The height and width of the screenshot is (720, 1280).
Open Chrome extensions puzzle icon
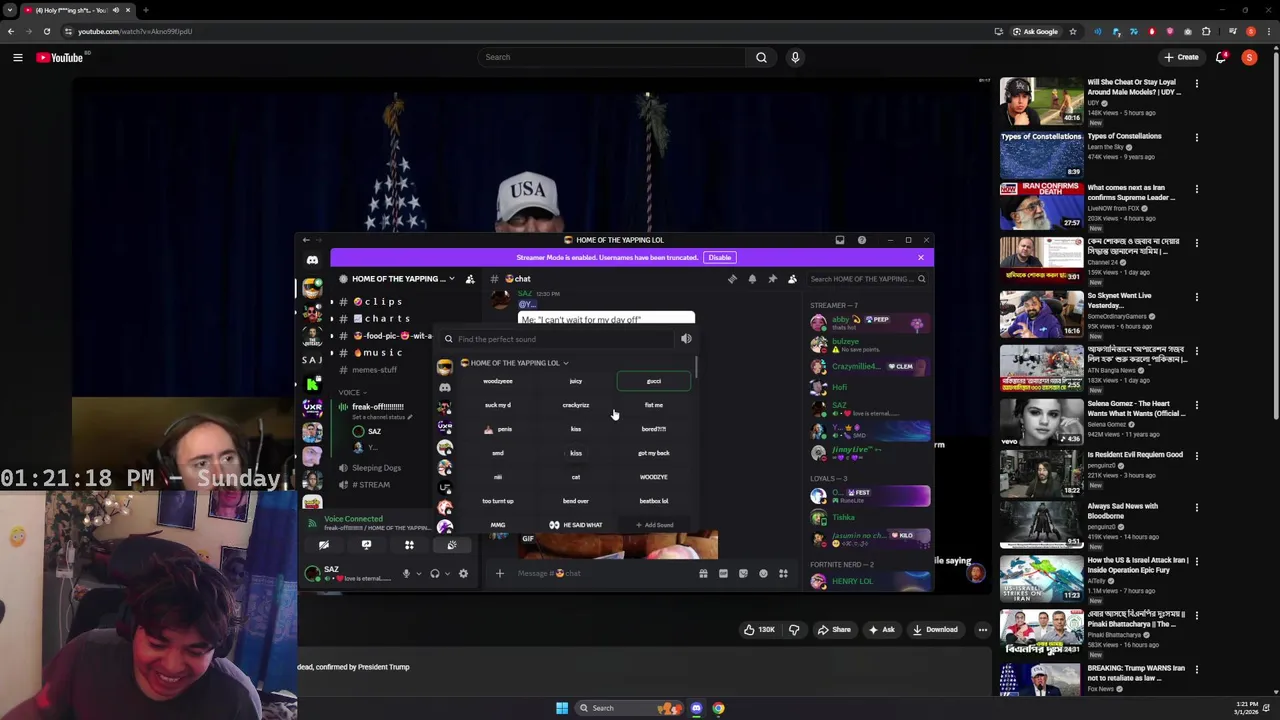click(1206, 31)
